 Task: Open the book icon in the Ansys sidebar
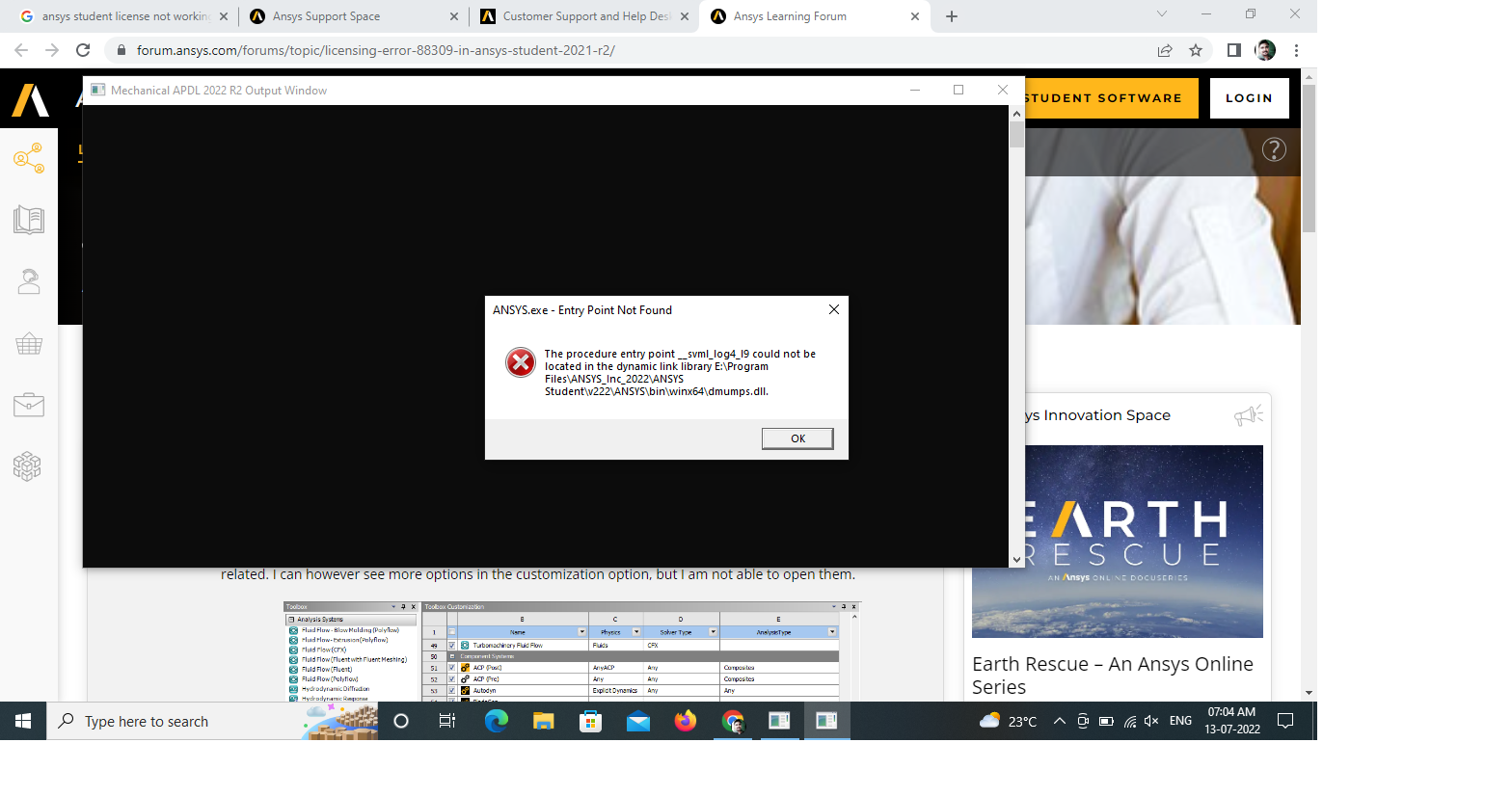coord(29,221)
